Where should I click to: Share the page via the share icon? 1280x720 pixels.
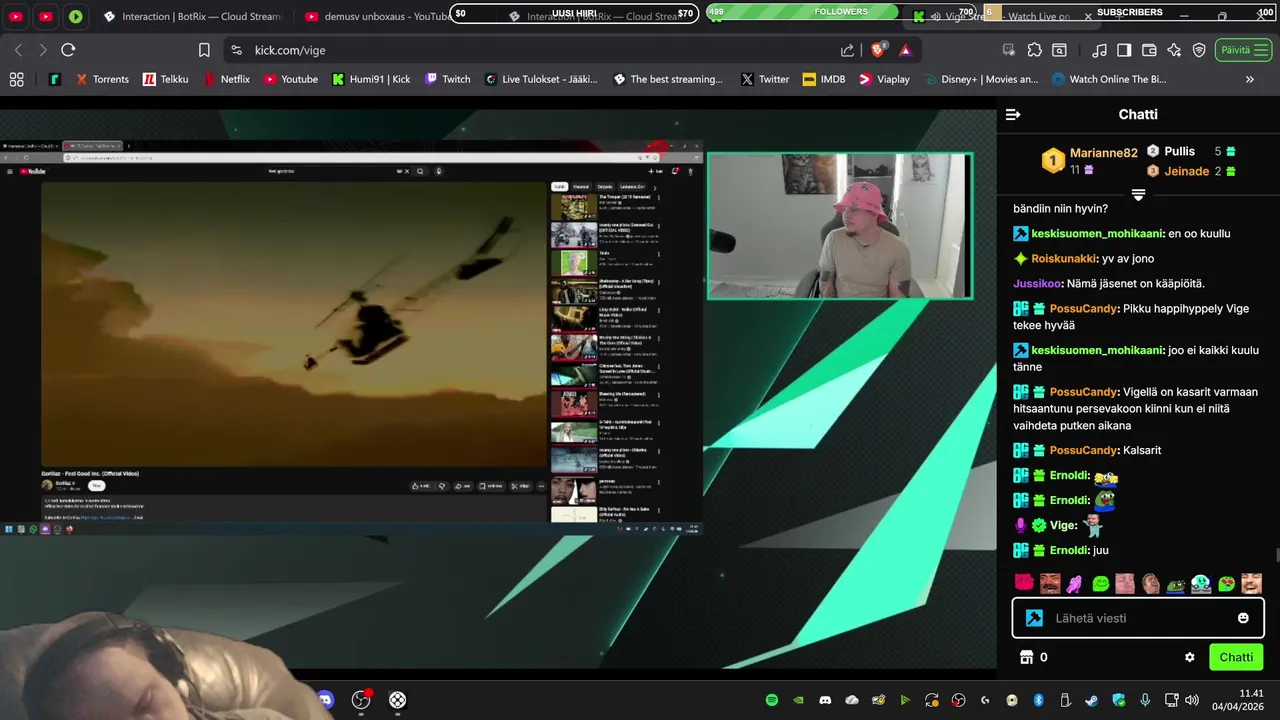(848, 50)
